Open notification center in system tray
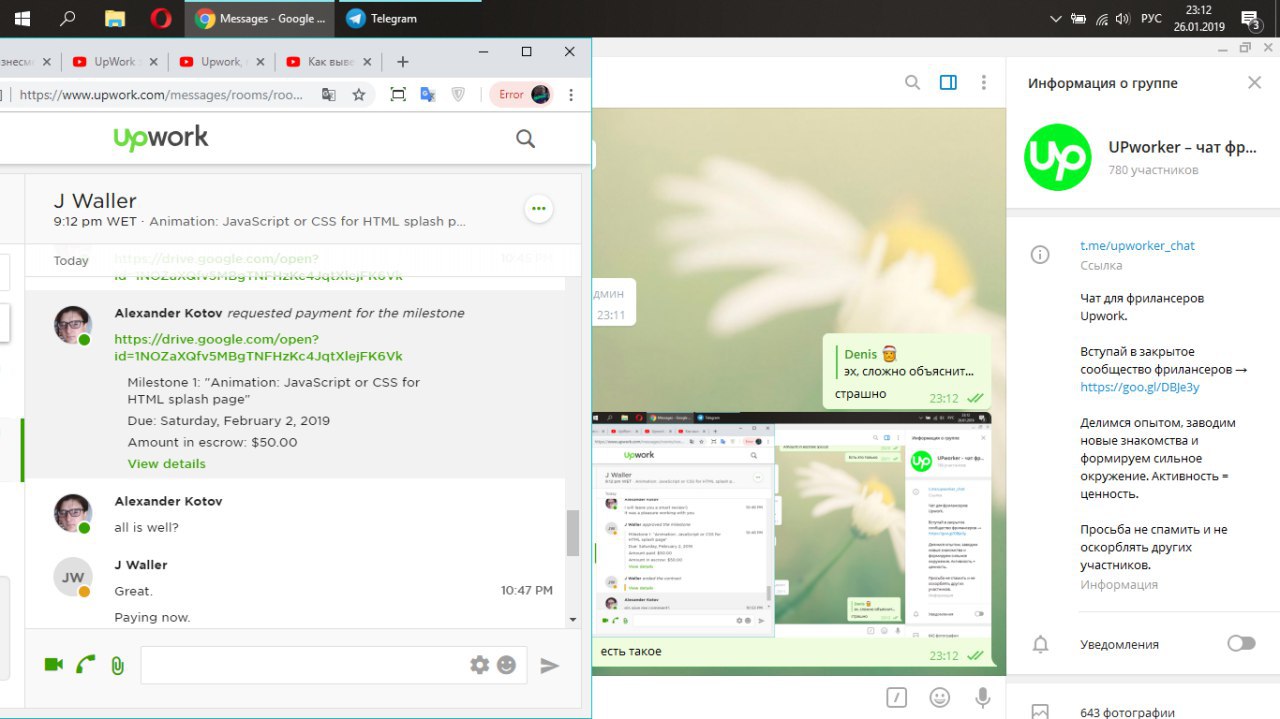The height and width of the screenshot is (719, 1280). pos(1250,19)
